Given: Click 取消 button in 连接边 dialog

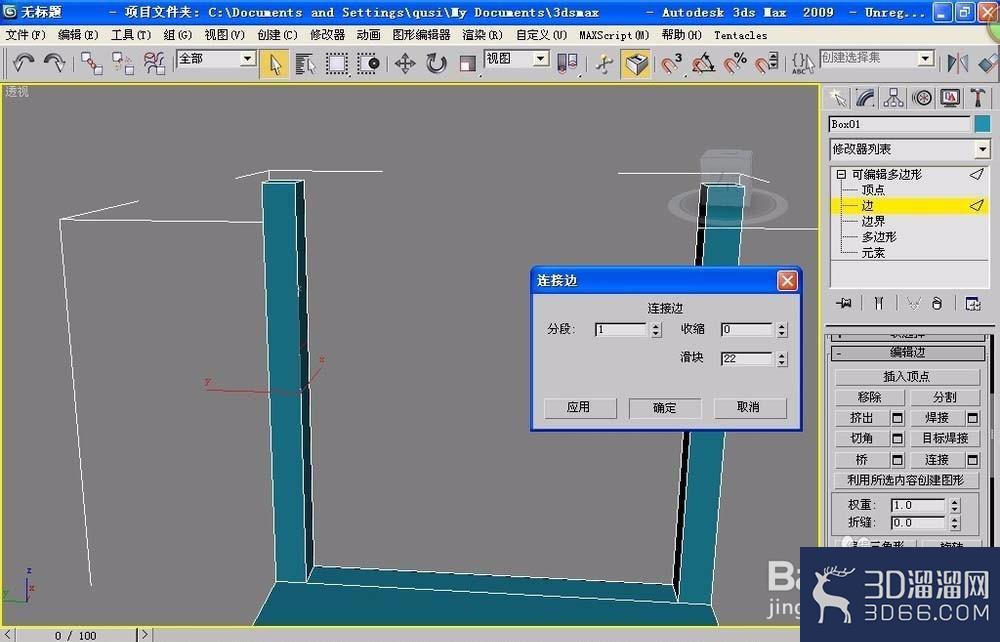Looking at the screenshot, I should pos(749,407).
